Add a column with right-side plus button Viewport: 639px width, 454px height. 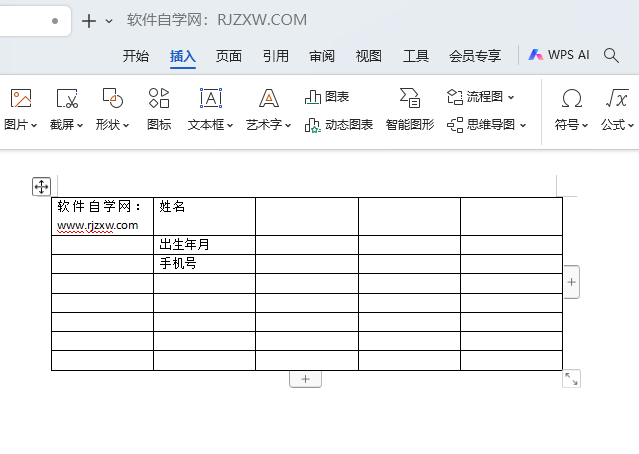pyautogui.click(x=571, y=282)
